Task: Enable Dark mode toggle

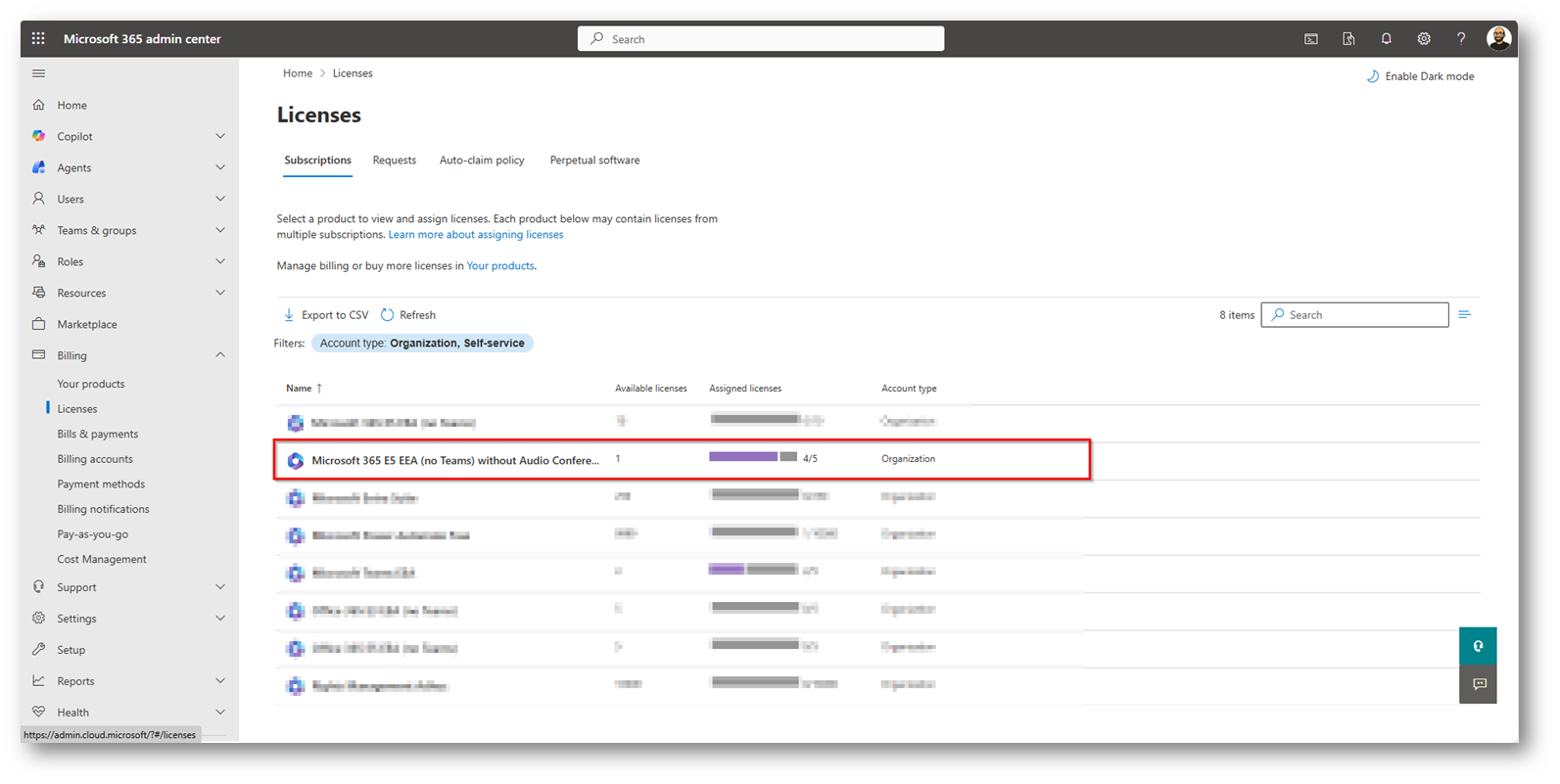Action: 1420,76
